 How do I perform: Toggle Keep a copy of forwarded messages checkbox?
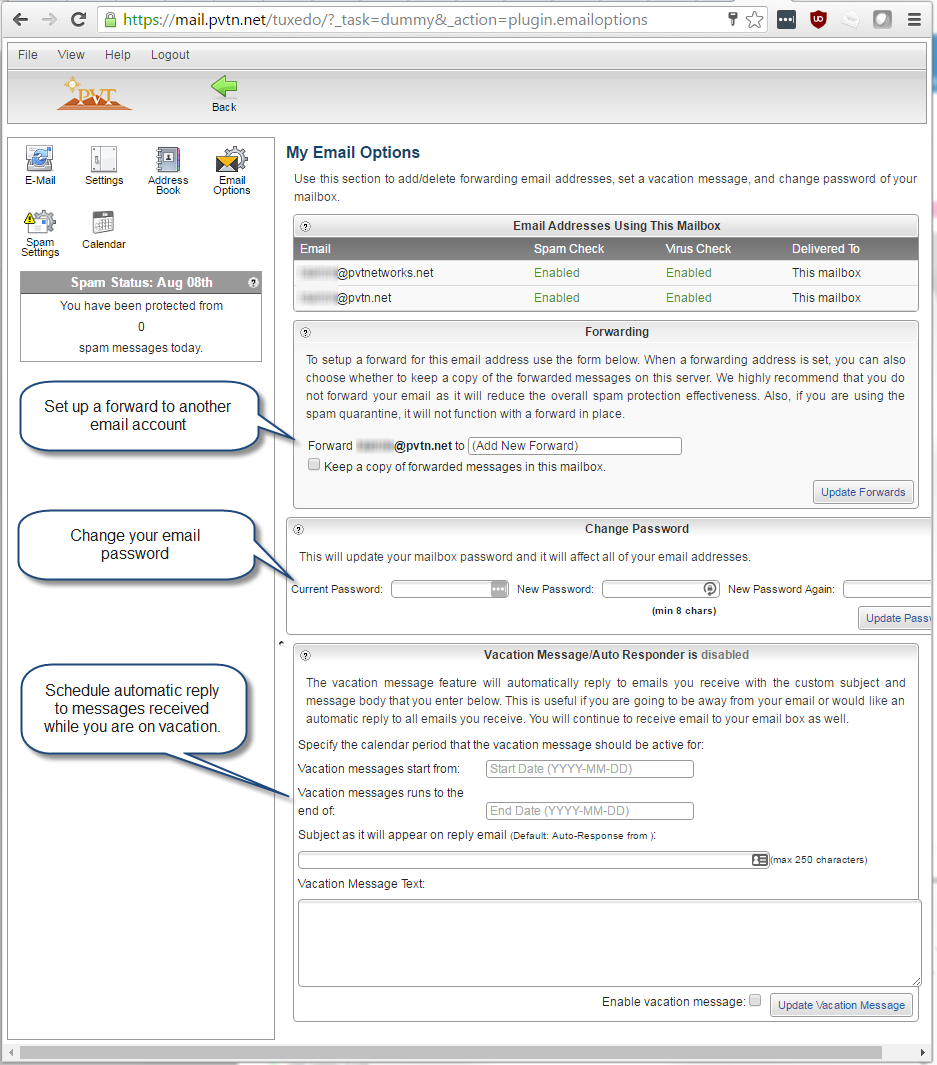(314, 465)
